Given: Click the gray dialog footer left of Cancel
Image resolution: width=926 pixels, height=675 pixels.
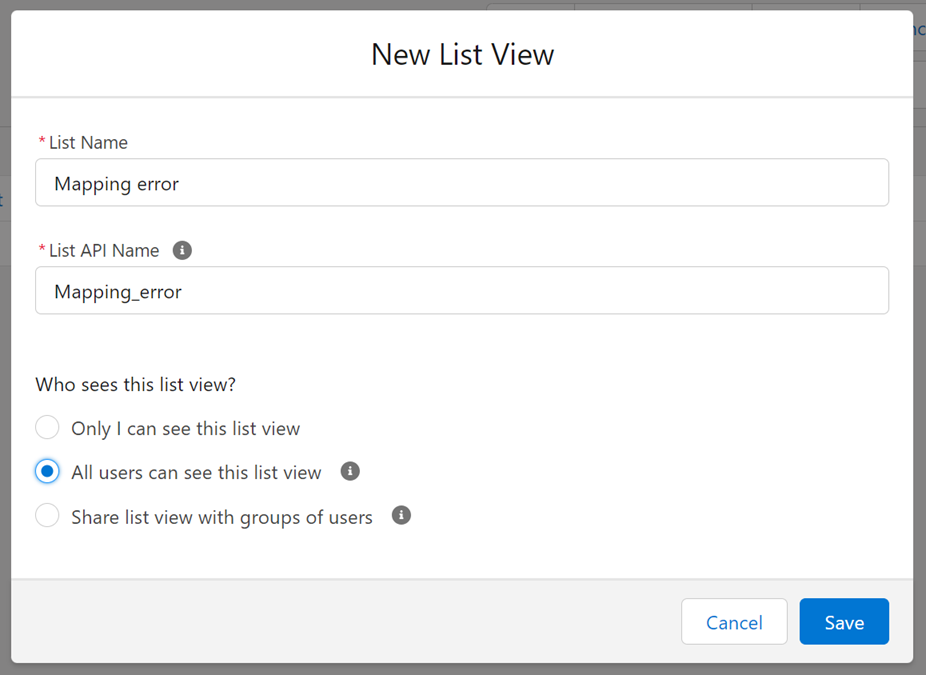Looking at the screenshot, I should coord(340,622).
